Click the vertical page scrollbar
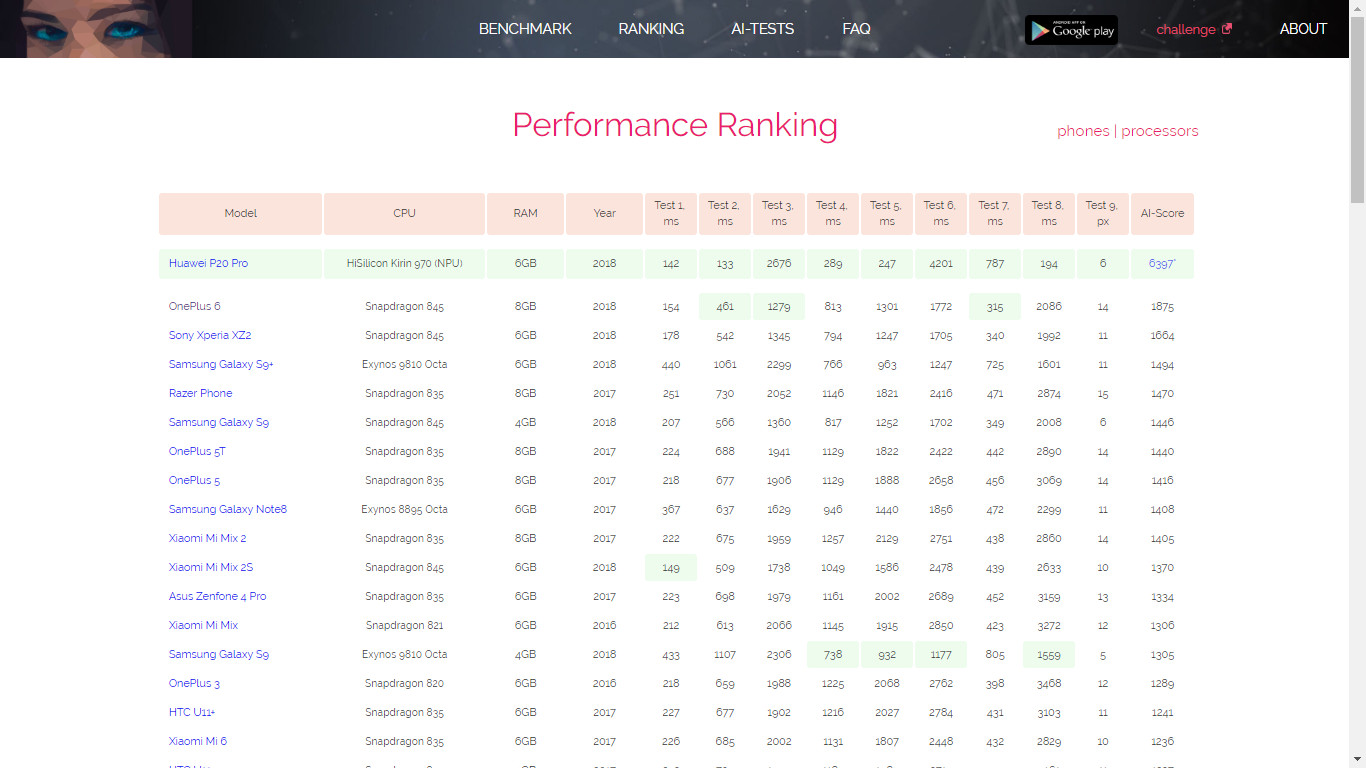 tap(1357, 400)
